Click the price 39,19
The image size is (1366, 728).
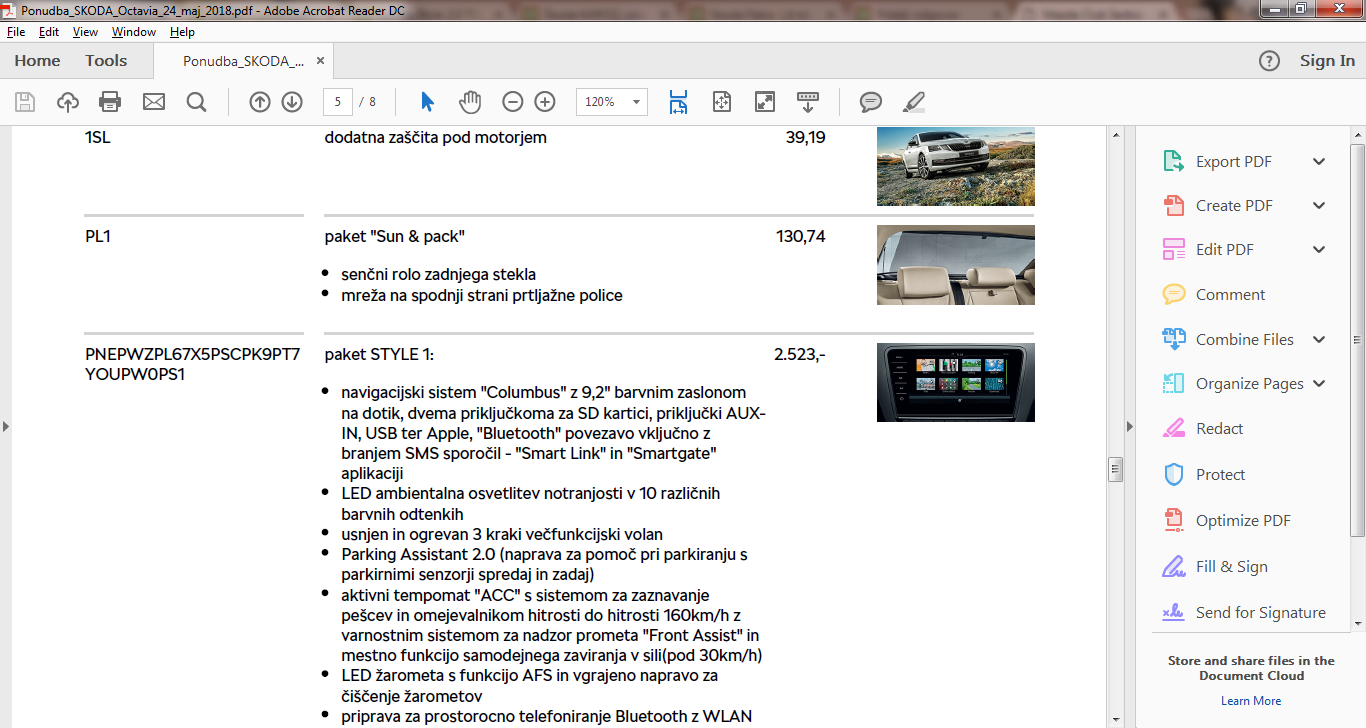(806, 138)
